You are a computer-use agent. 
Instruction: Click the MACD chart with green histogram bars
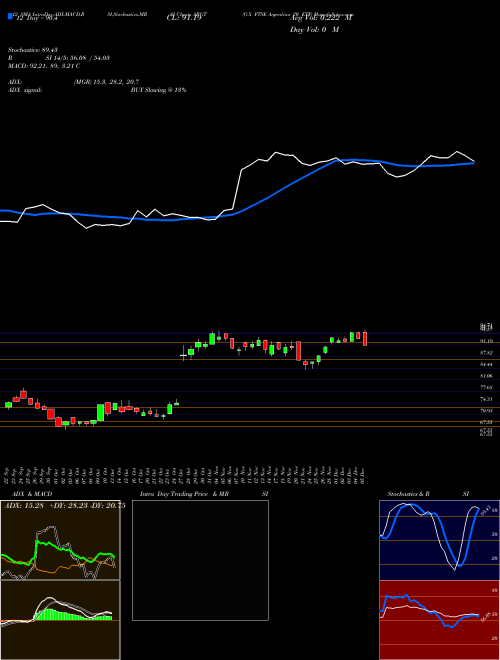(x=60, y=620)
